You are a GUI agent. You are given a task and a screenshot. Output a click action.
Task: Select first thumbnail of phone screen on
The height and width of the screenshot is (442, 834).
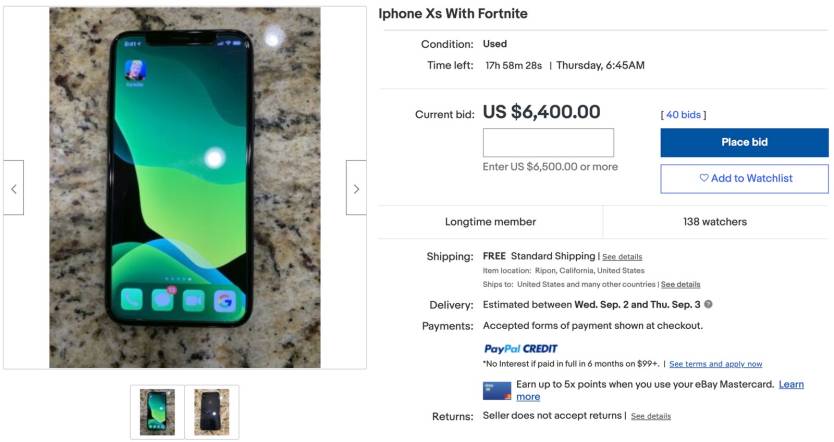157,412
